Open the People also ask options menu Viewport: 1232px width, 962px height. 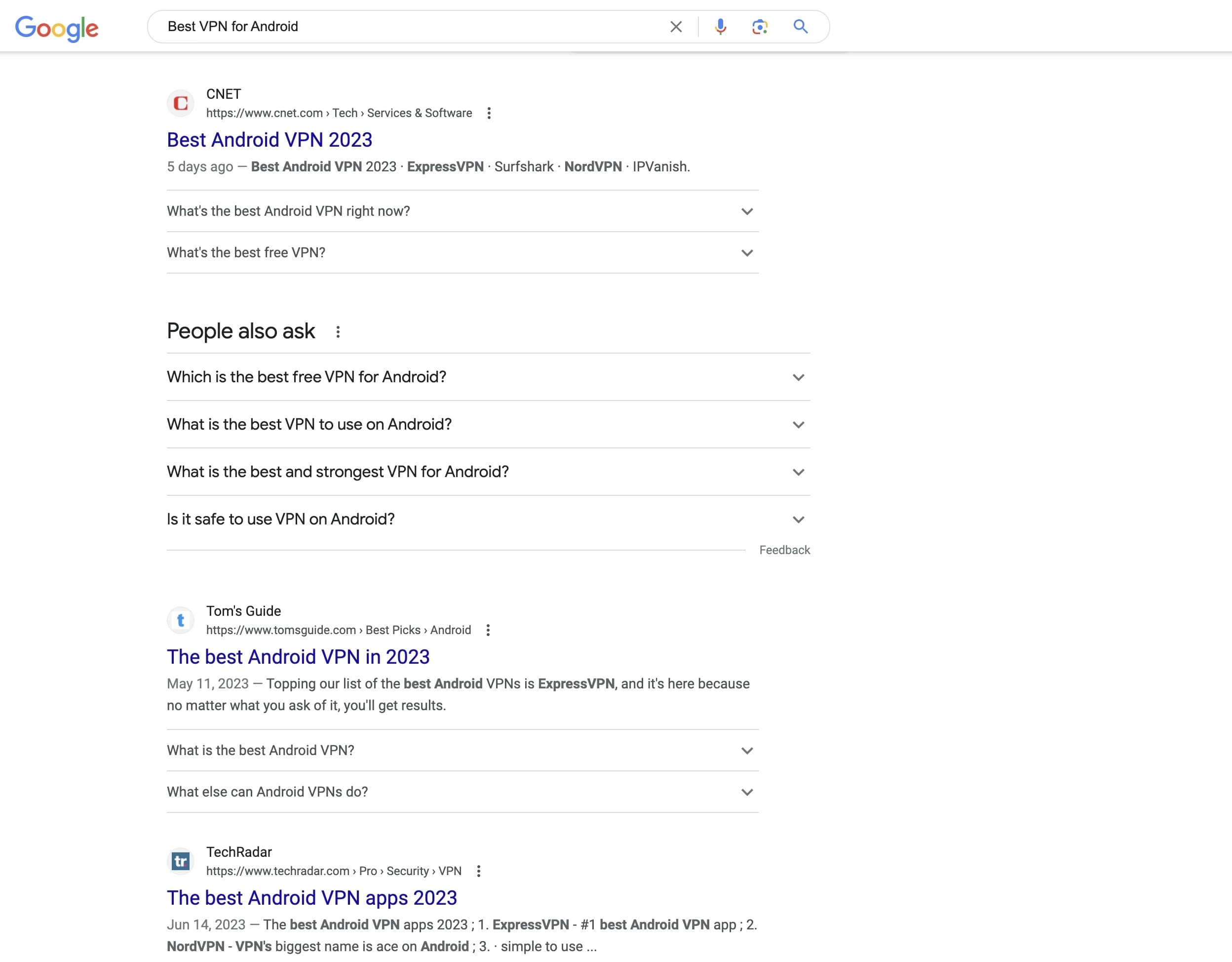338,332
